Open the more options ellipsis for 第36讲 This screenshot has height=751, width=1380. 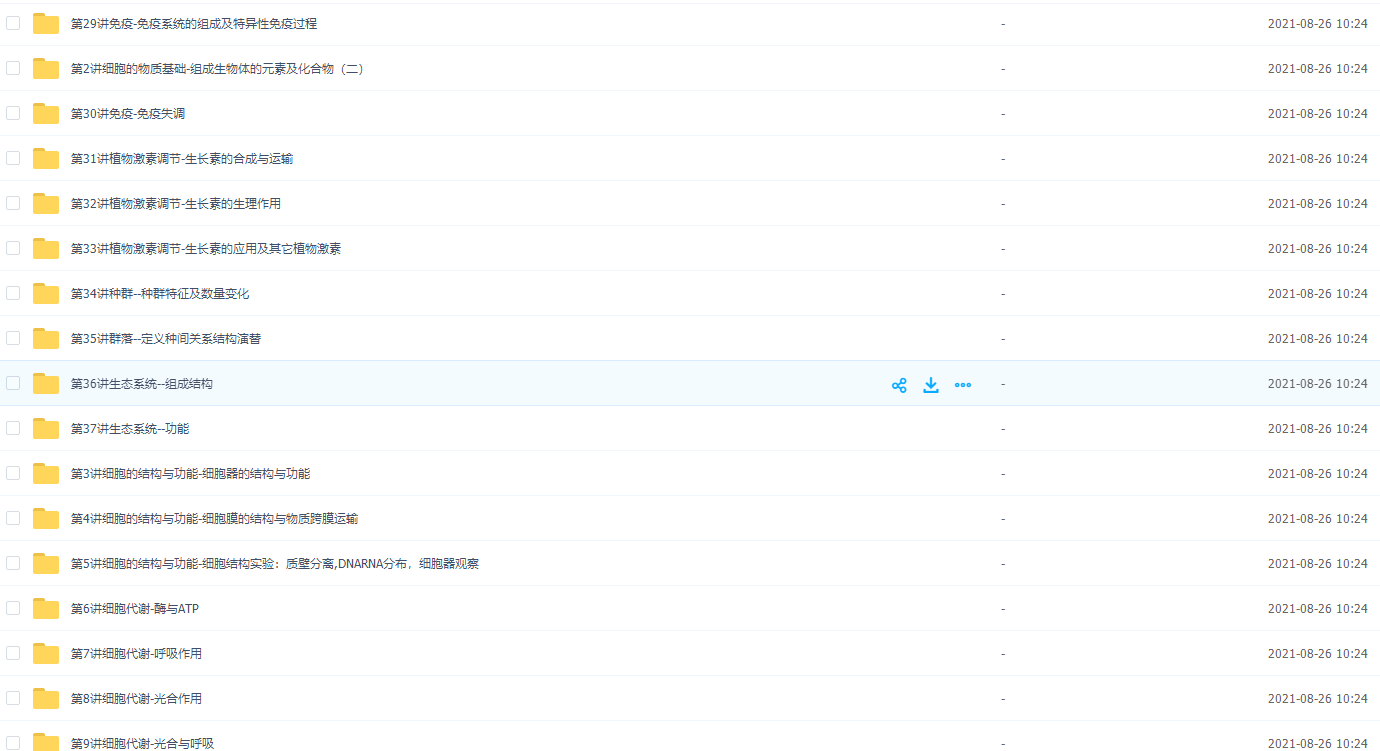pyautogui.click(x=963, y=385)
